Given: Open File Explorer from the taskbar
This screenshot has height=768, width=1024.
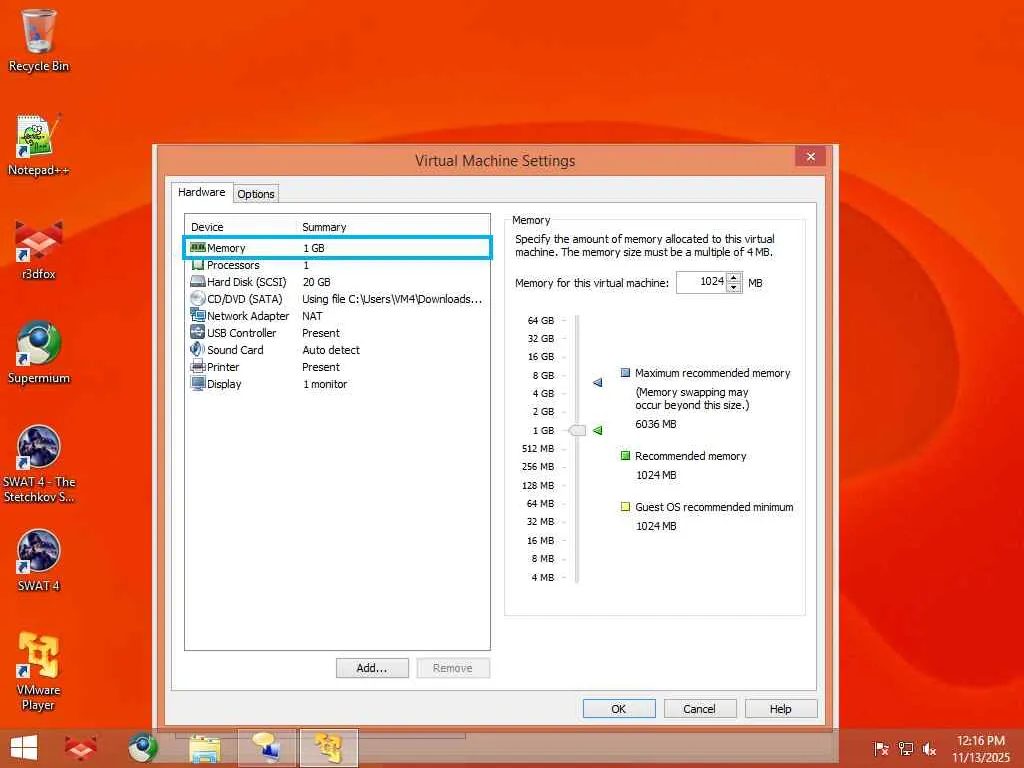Looking at the screenshot, I should pyautogui.click(x=204, y=748).
